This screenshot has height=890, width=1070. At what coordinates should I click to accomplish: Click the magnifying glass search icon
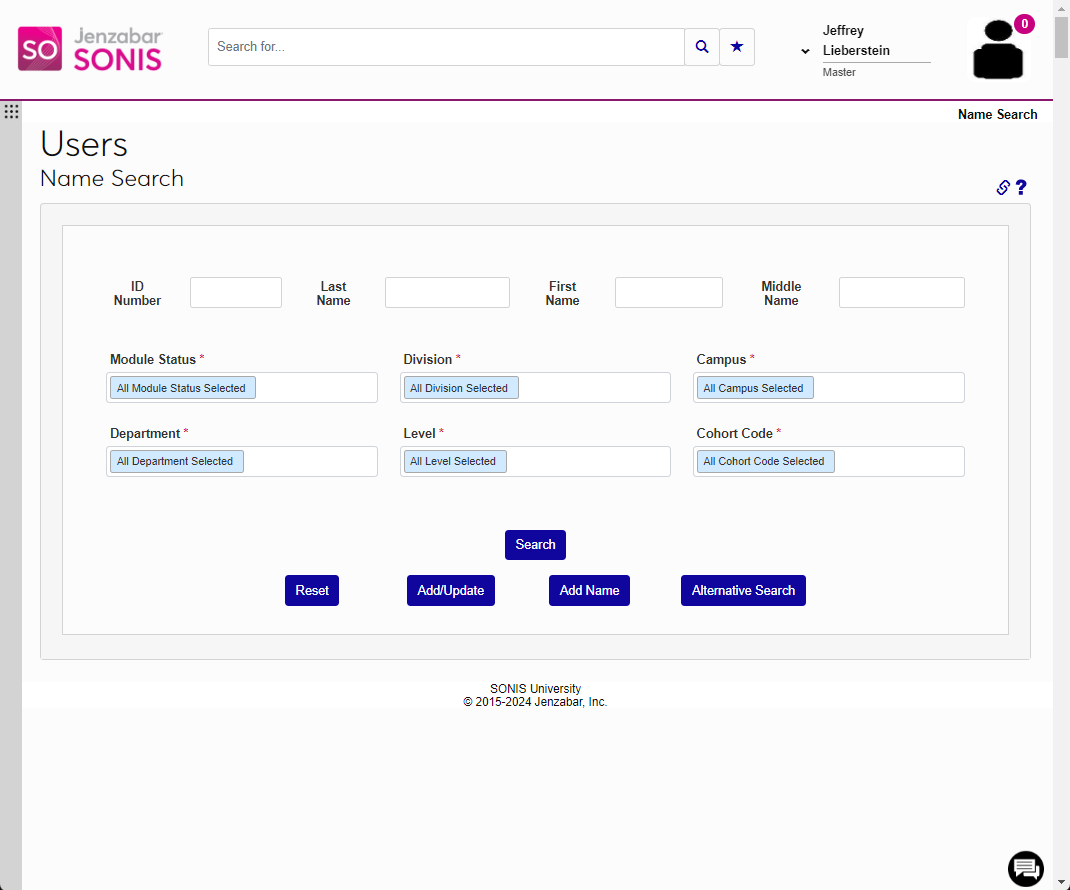tap(701, 46)
